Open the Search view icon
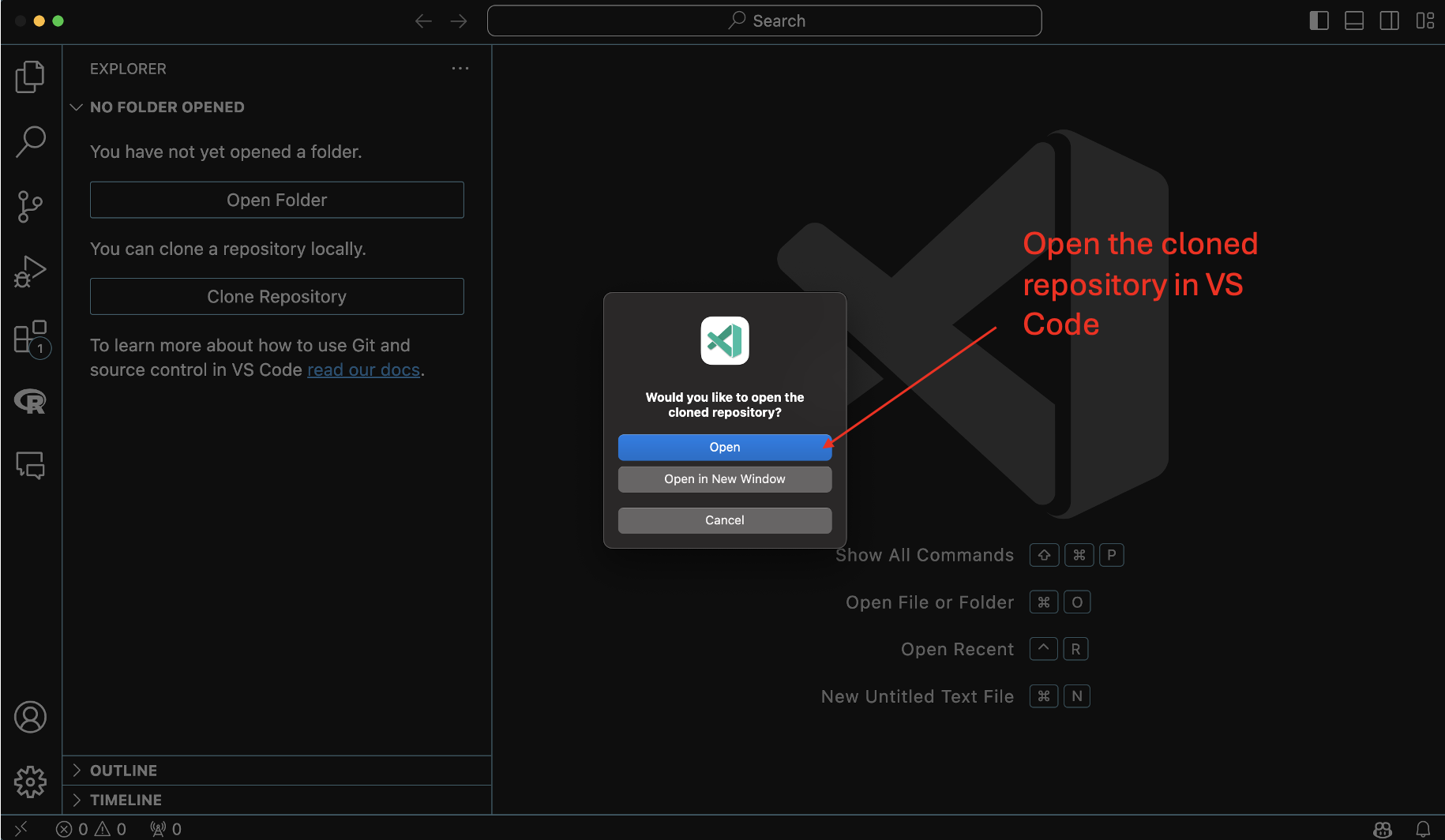1445x840 pixels. [x=30, y=141]
